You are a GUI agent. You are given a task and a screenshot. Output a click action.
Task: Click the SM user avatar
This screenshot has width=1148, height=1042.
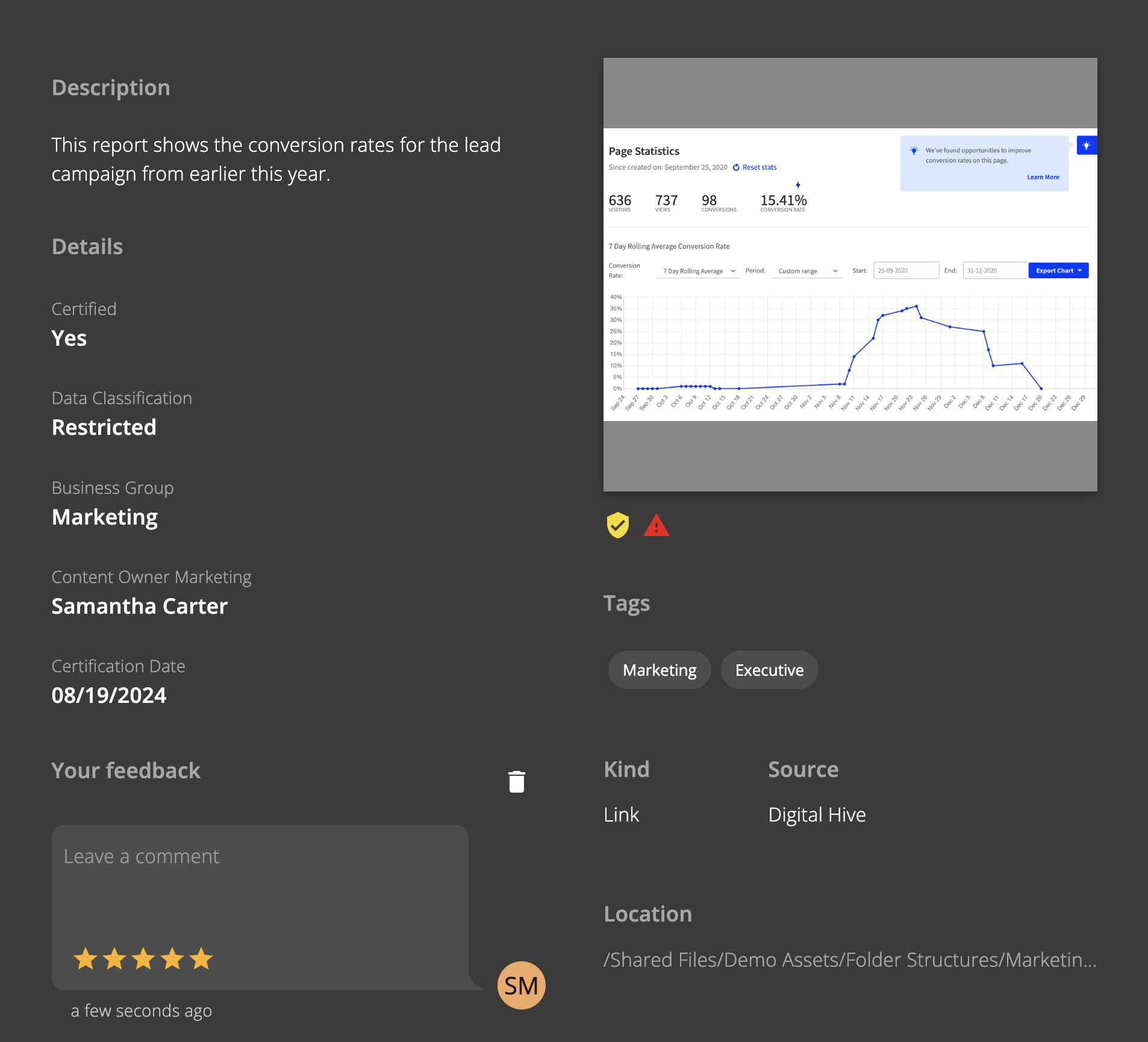click(x=521, y=985)
